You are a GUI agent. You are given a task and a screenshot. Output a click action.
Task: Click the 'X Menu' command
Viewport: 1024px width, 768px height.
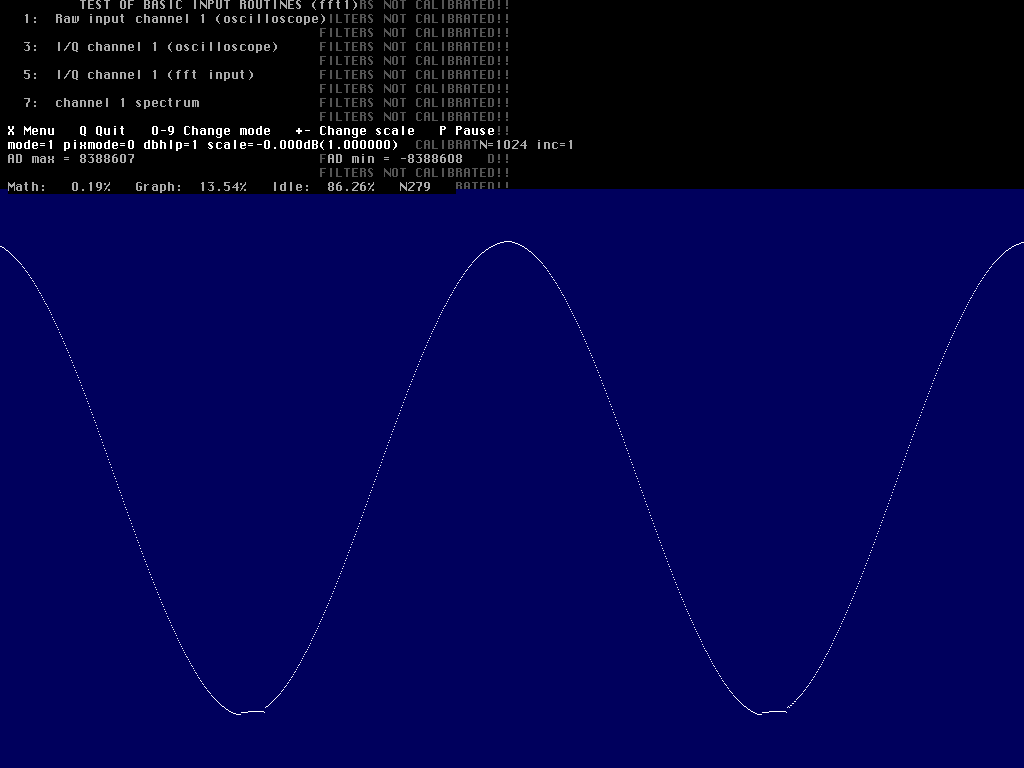tap(31, 131)
